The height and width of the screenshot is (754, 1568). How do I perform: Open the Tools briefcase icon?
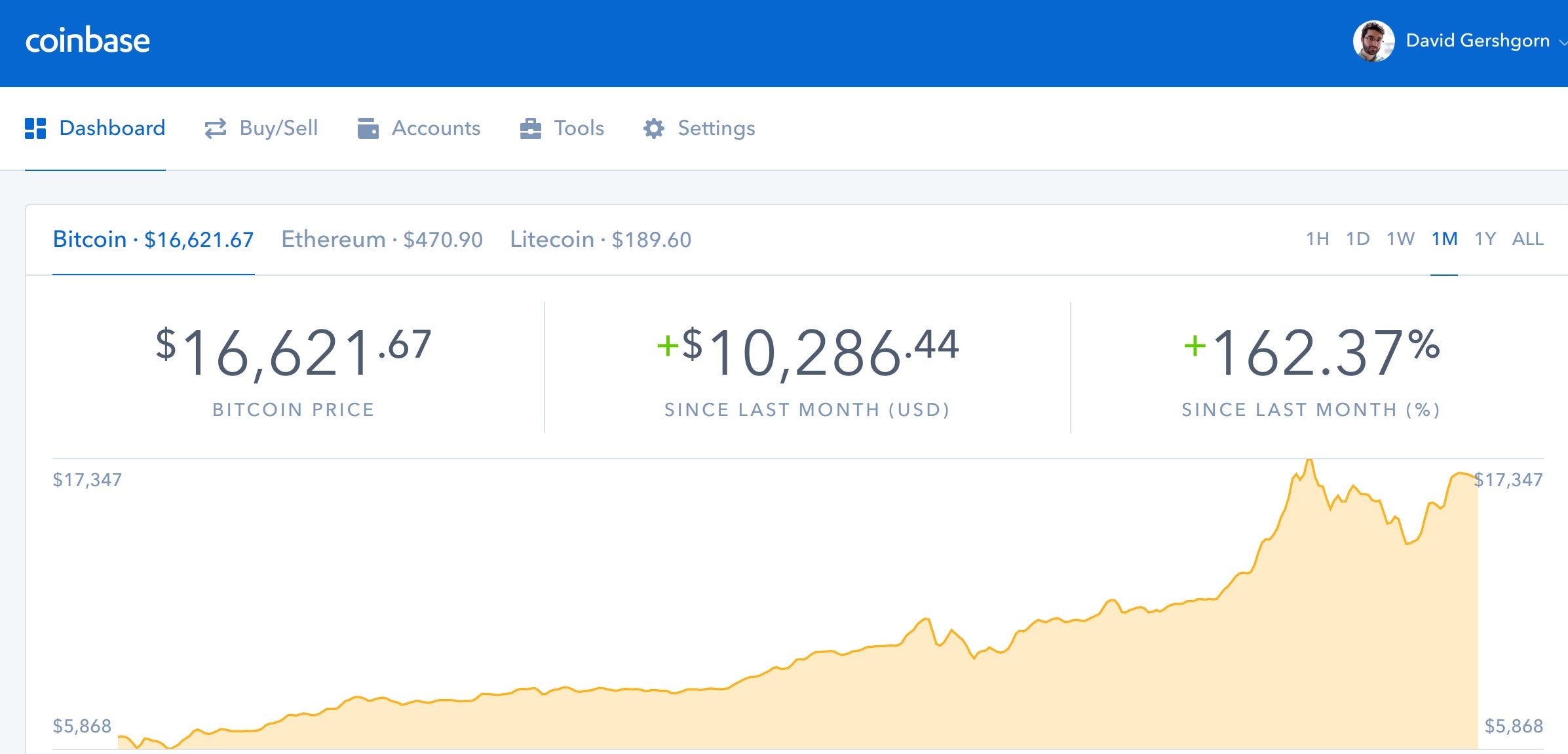click(531, 128)
